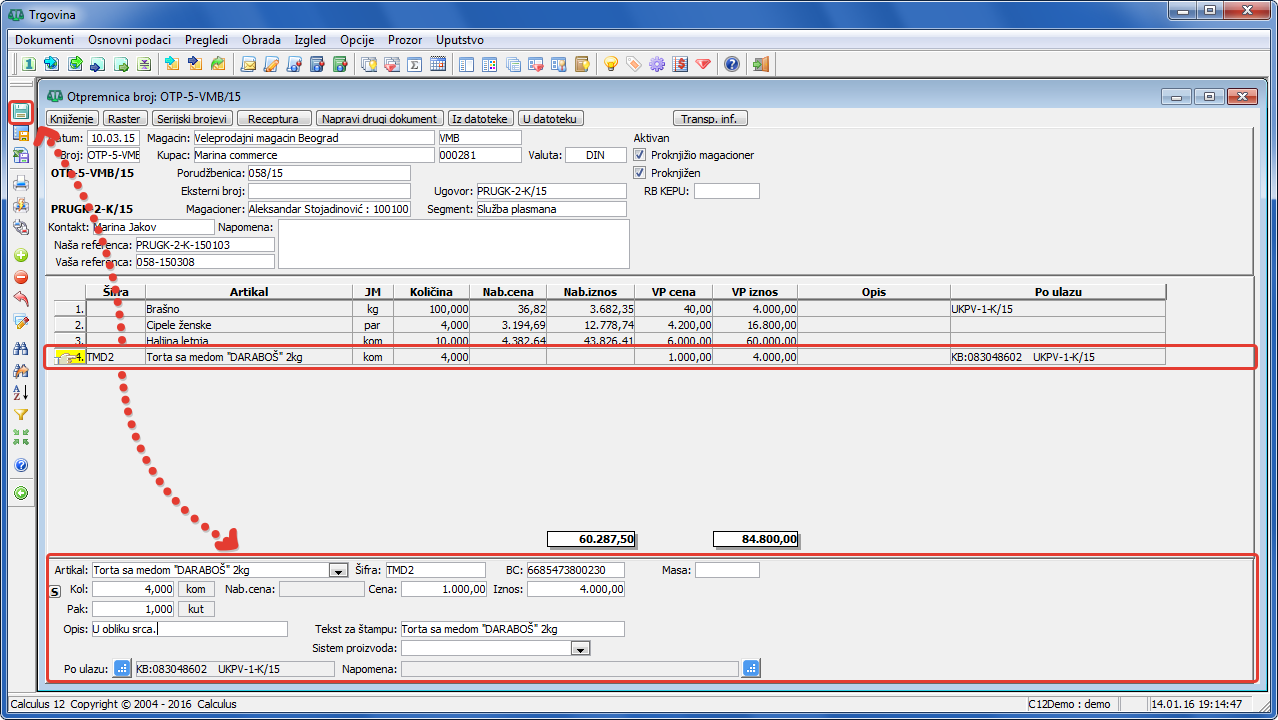Image resolution: width=1278 pixels, height=720 pixels.
Task: Click the Napravi drugi dokument button
Action: [x=380, y=118]
